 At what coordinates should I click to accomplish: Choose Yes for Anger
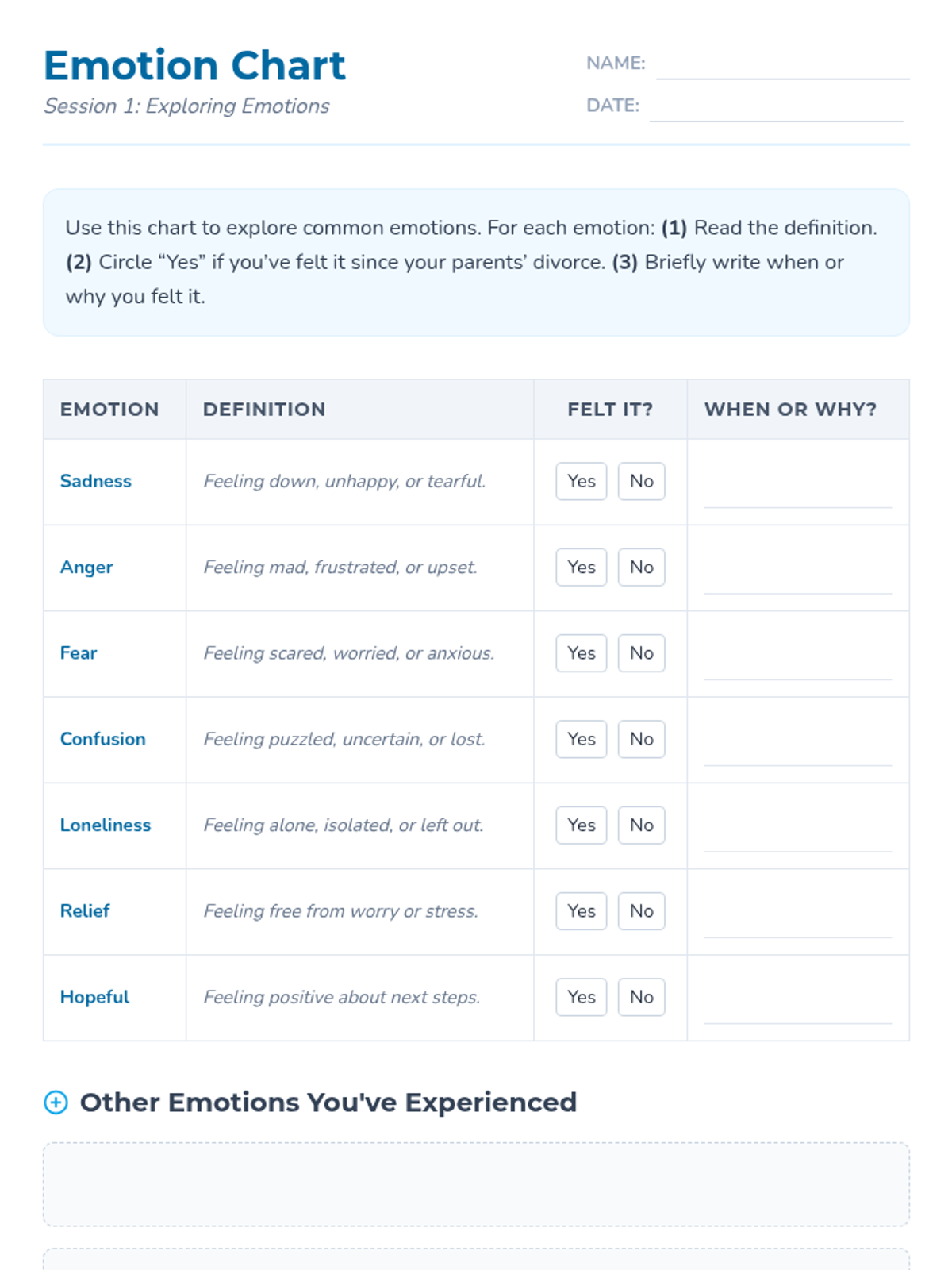[x=581, y=567]
